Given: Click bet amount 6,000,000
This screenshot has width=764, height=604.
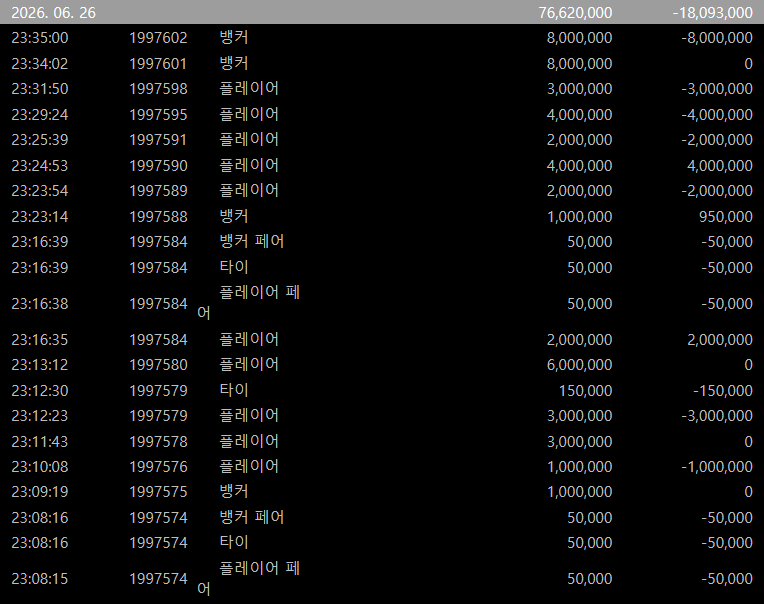Looking at the screenshot, I should [579, 365].
